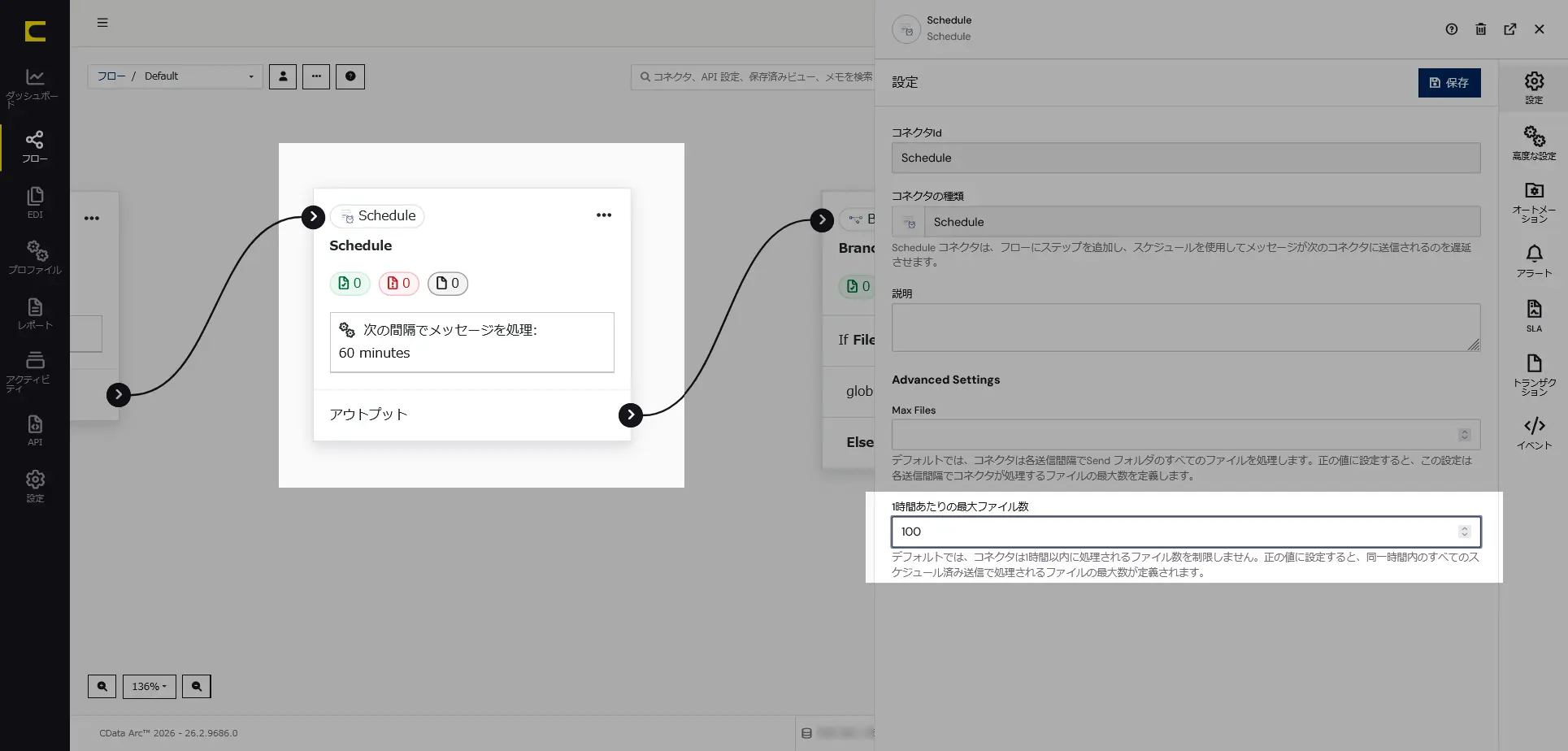
Task: Click spinner arrows of max files per hour
Action: pos(1465,532)
